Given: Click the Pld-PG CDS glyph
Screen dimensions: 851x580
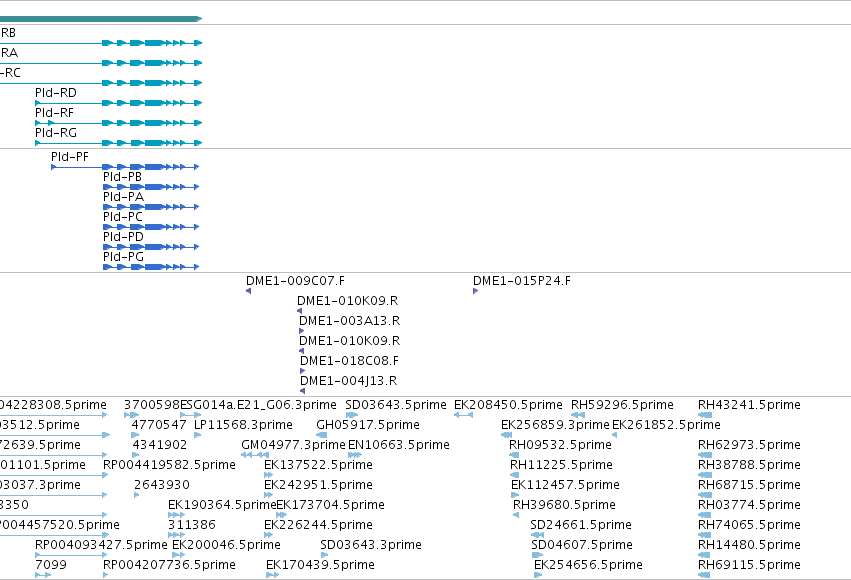Looking at the screenshot, I should (151, 267).
